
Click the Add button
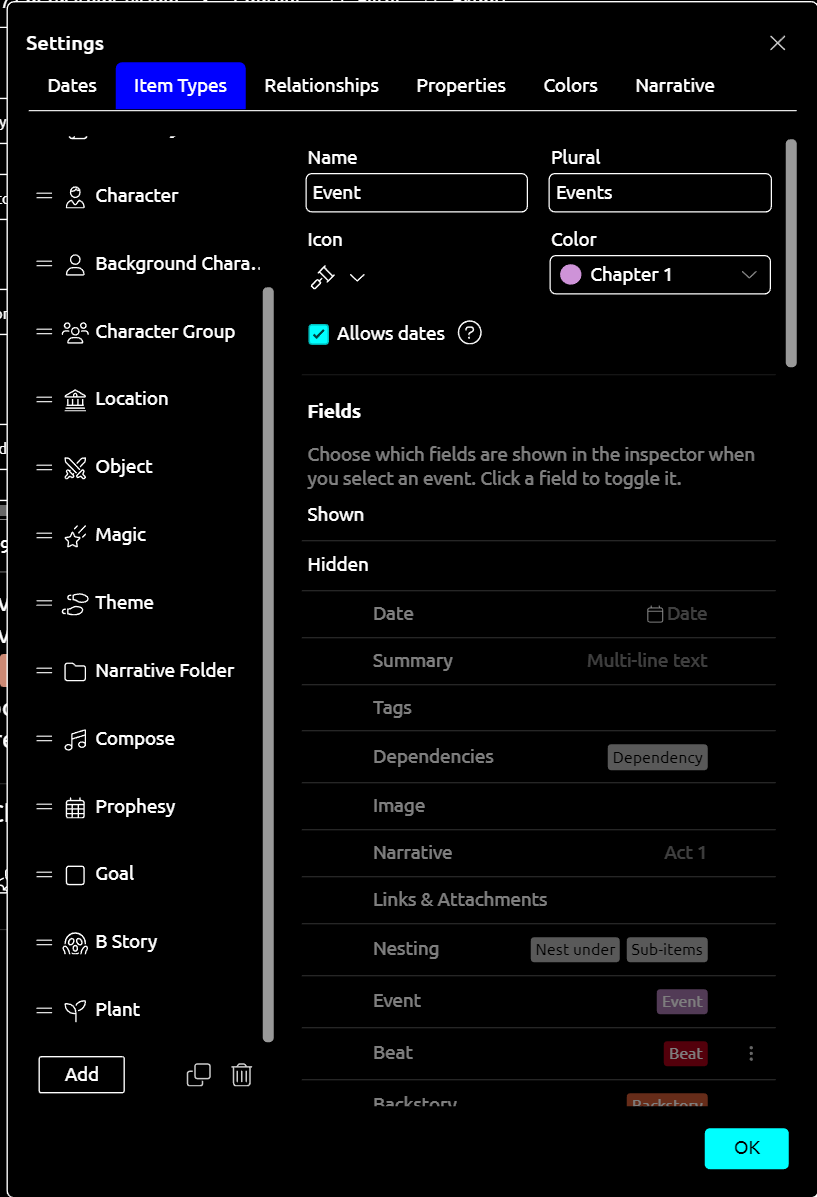pos(82,1074)
